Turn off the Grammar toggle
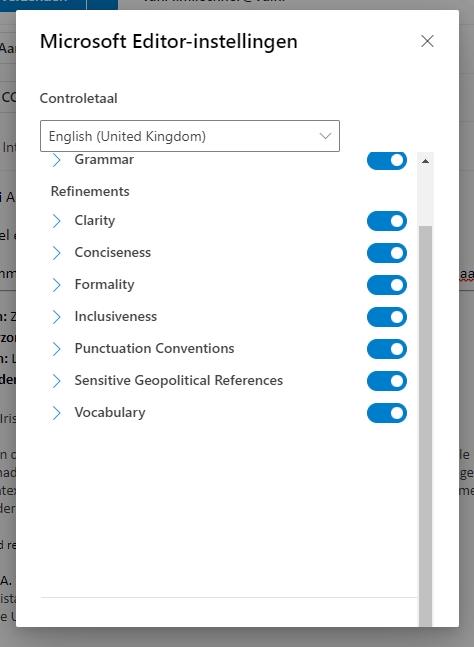The width and height of the screenshot is (474, 647). click(387, 161)
